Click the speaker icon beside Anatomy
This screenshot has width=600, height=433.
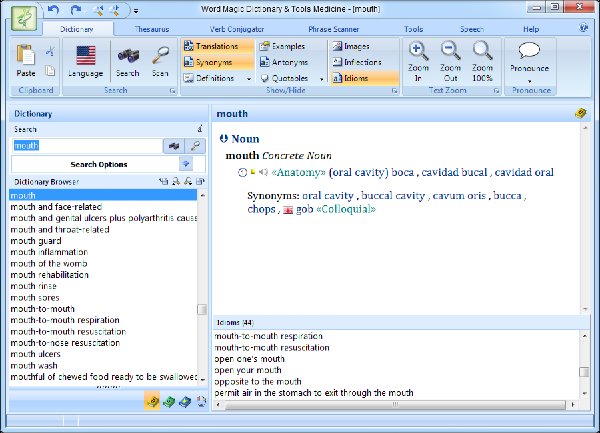pyautogui.click(x=263, y=172)
